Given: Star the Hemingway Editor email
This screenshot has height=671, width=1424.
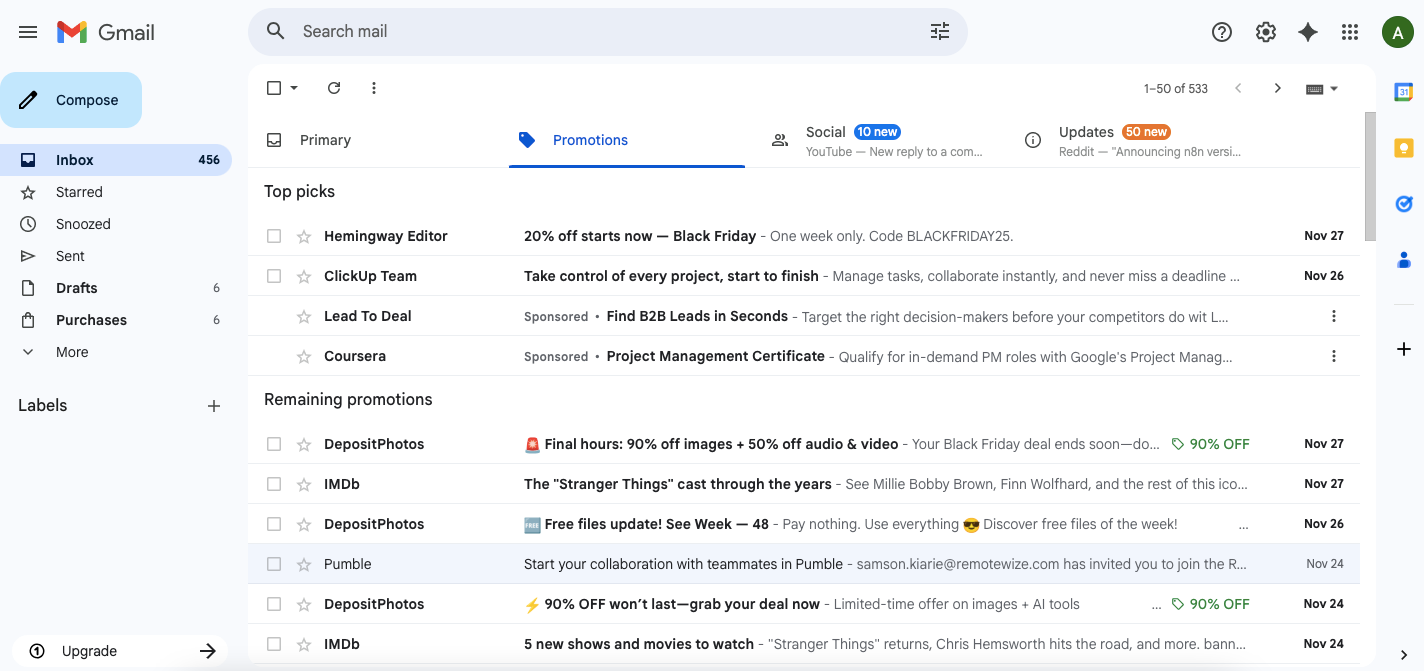Looking at the screenshot, I should (302, 235).
